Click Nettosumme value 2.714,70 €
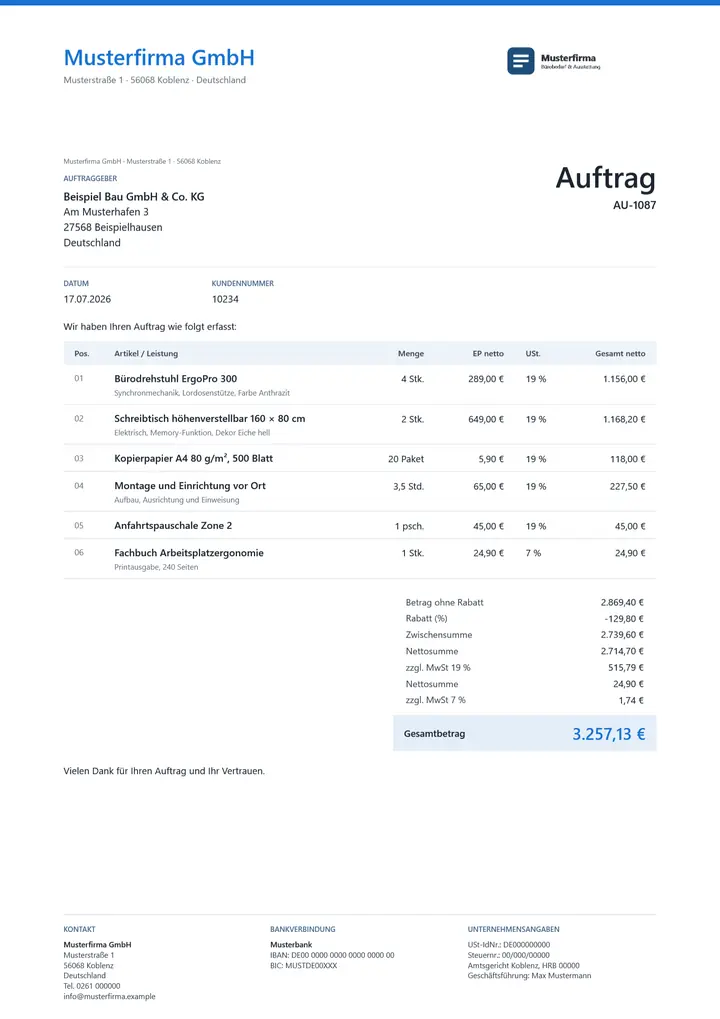 click(623, 651)
